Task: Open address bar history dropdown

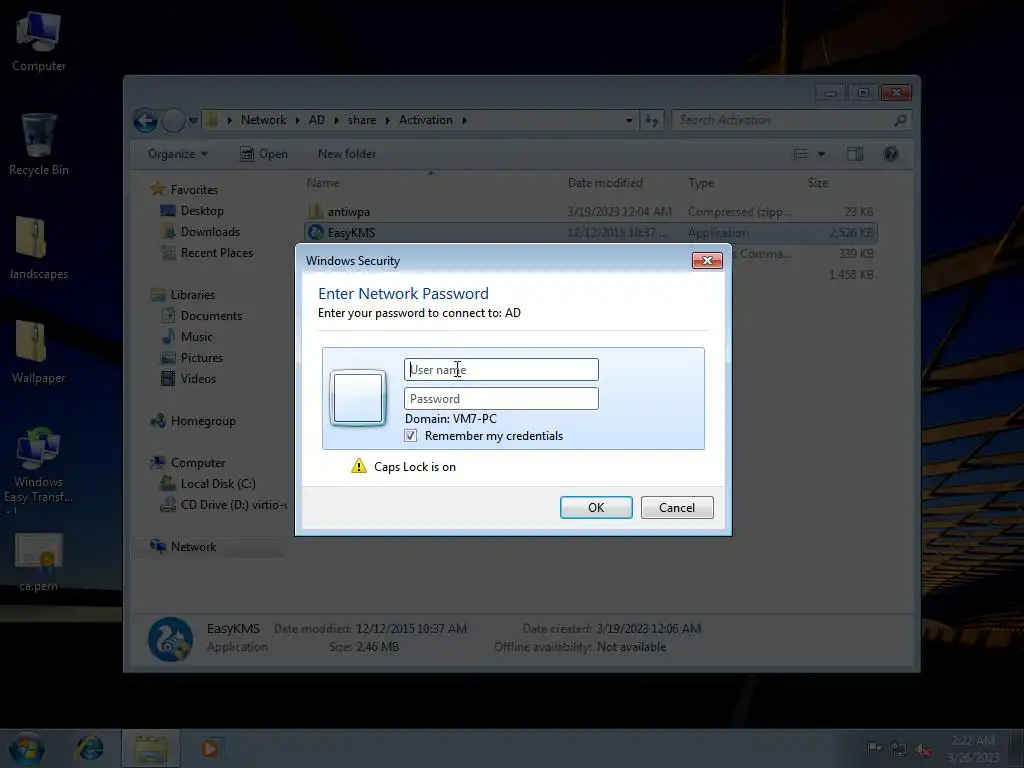Action: click(x=629, y=120)
